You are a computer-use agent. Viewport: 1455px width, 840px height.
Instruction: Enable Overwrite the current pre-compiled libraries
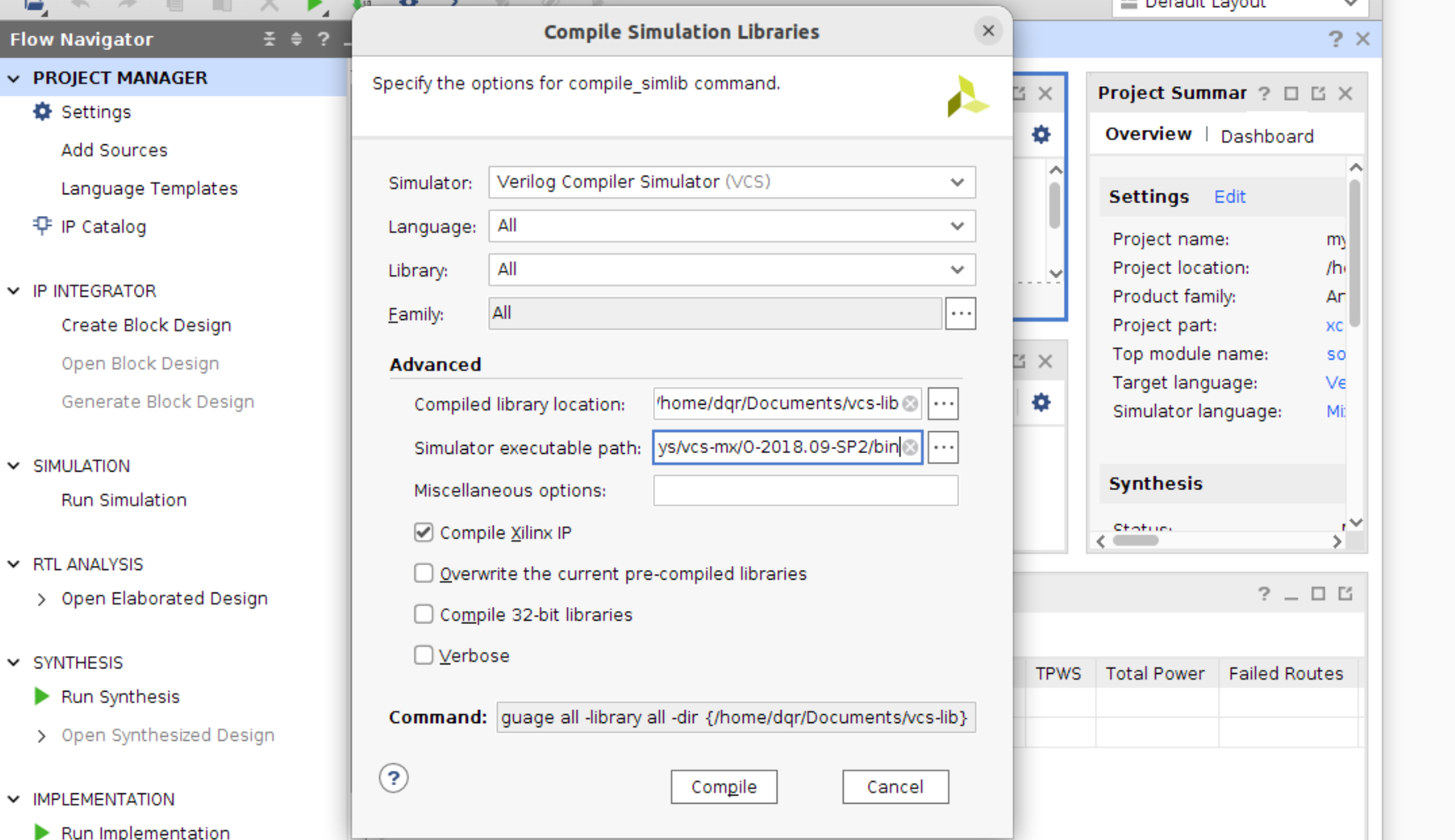pos(423,573)
